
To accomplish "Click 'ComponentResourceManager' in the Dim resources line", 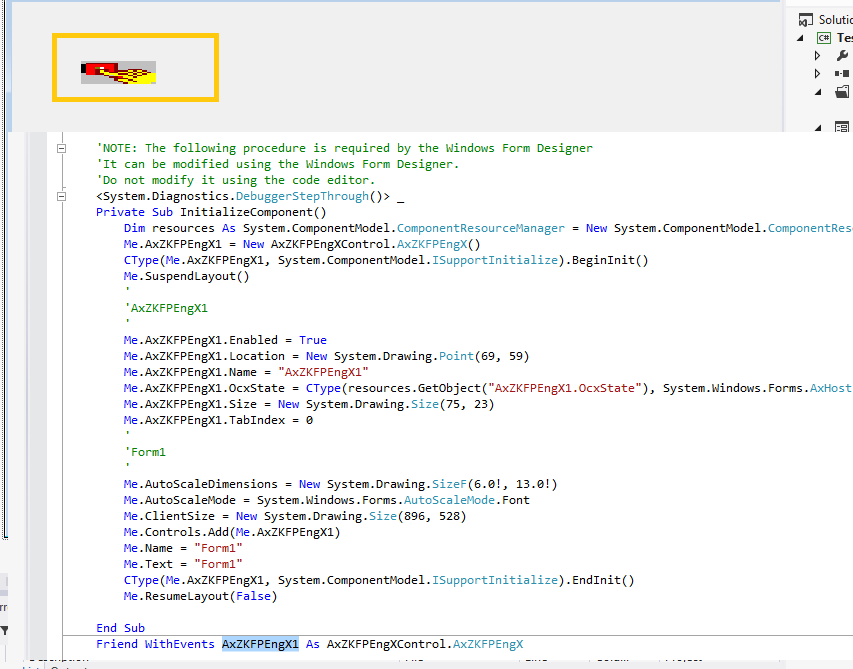I will (481, 228).
